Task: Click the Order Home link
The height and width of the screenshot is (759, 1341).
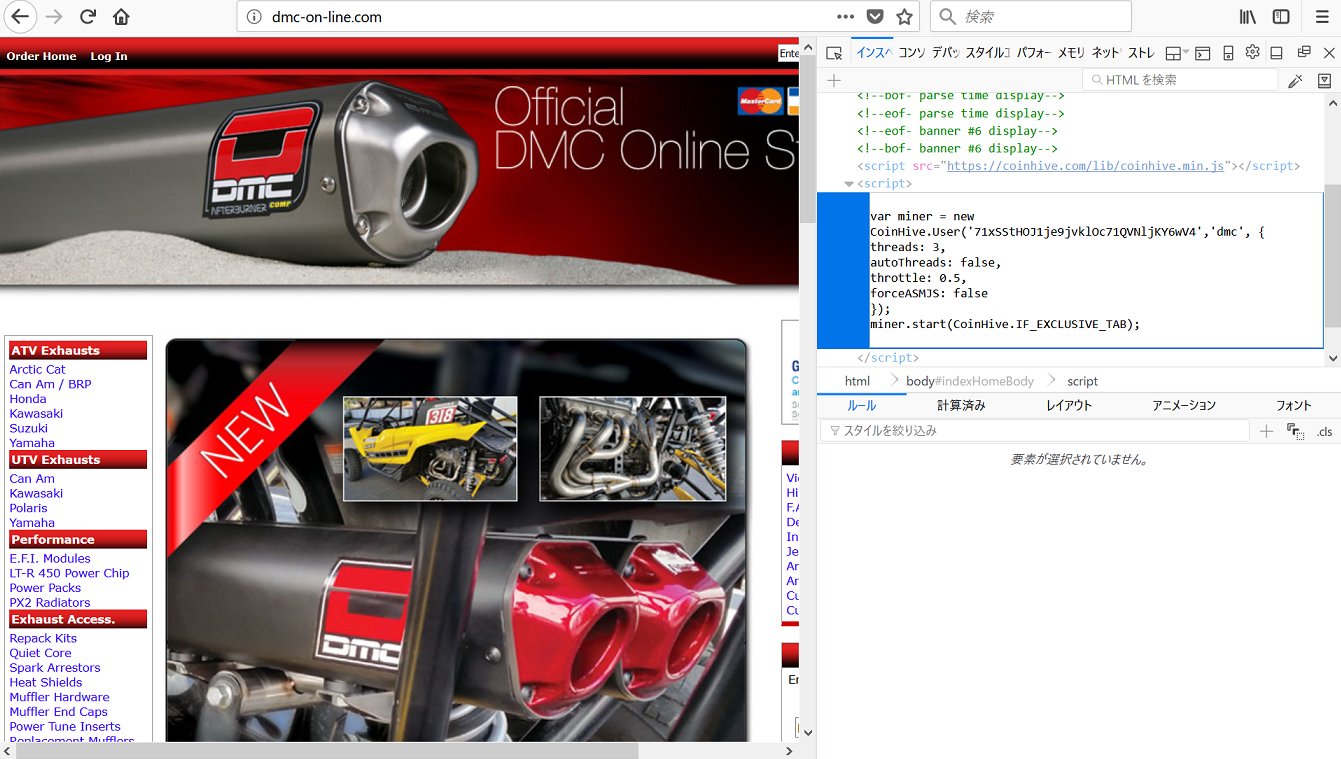Action: (x=41, y=56)
